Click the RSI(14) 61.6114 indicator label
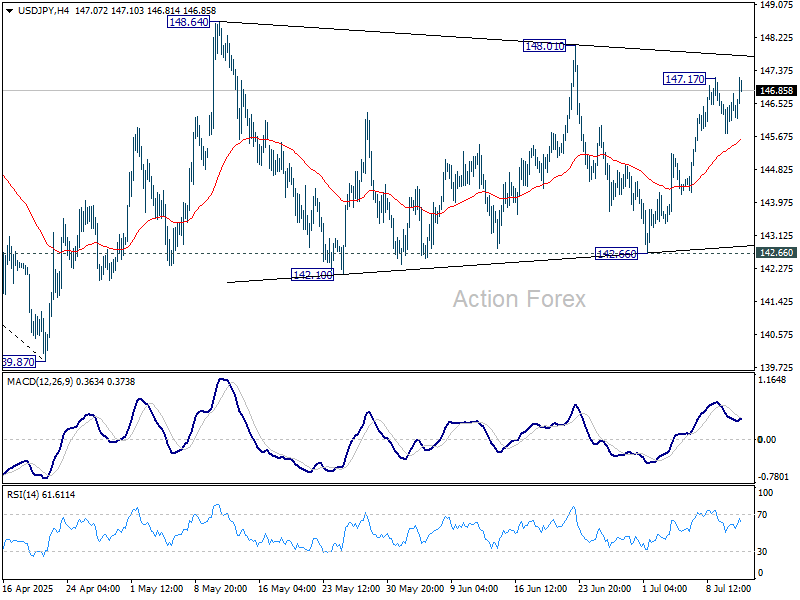The height and width of the screenshot is (600, 800). [41, 494]
